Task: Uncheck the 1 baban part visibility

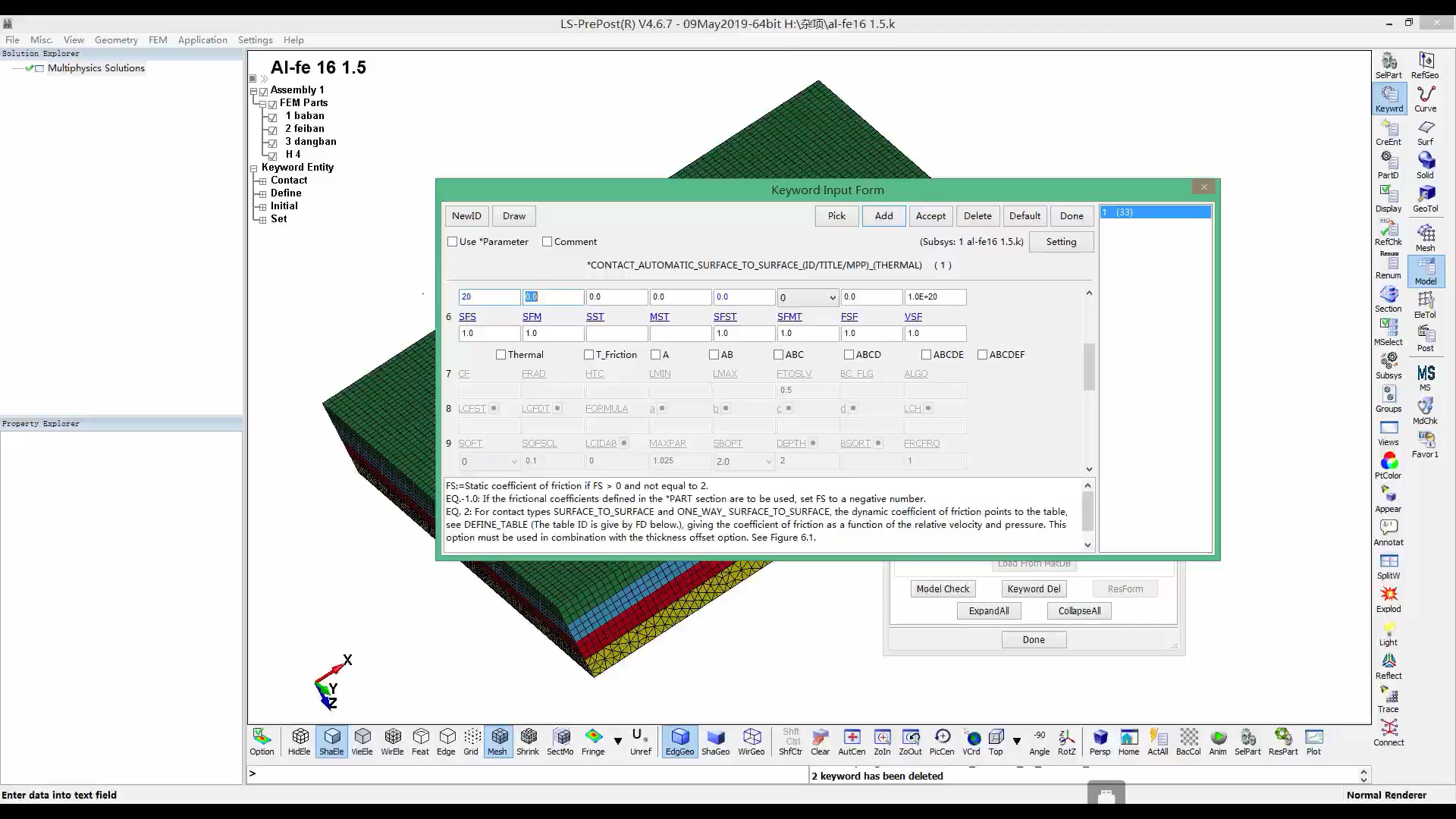Action: (273, 117)
